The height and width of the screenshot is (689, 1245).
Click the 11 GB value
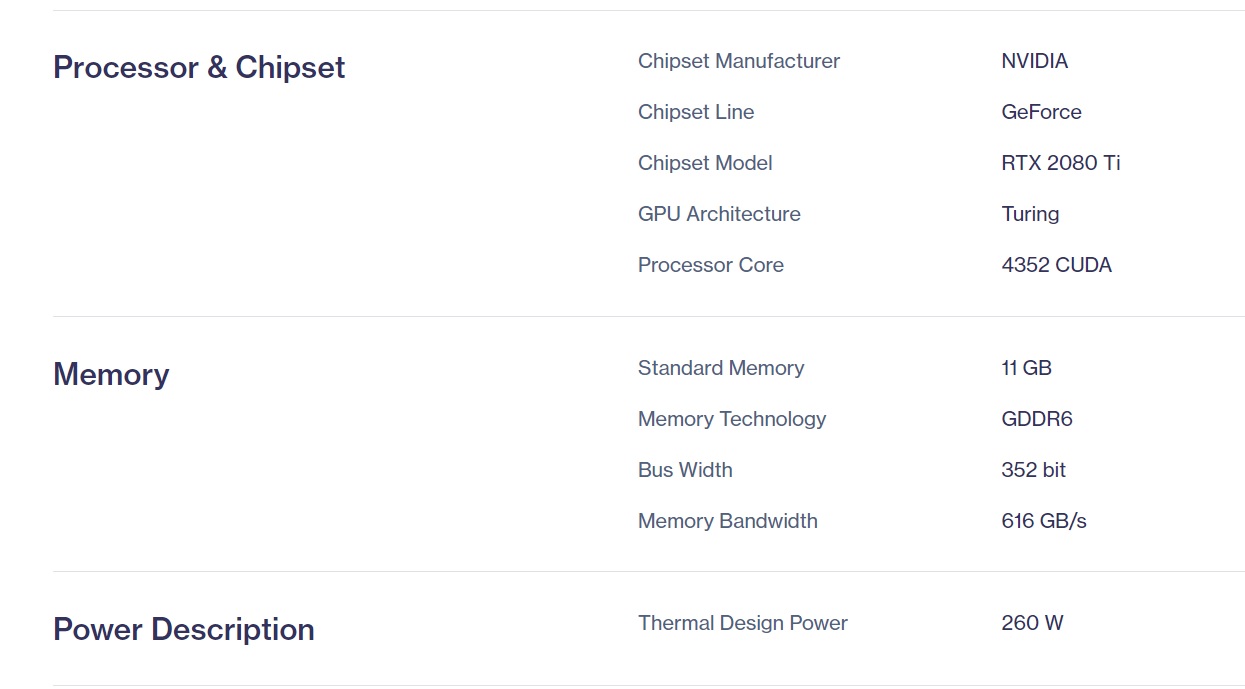1026,368
